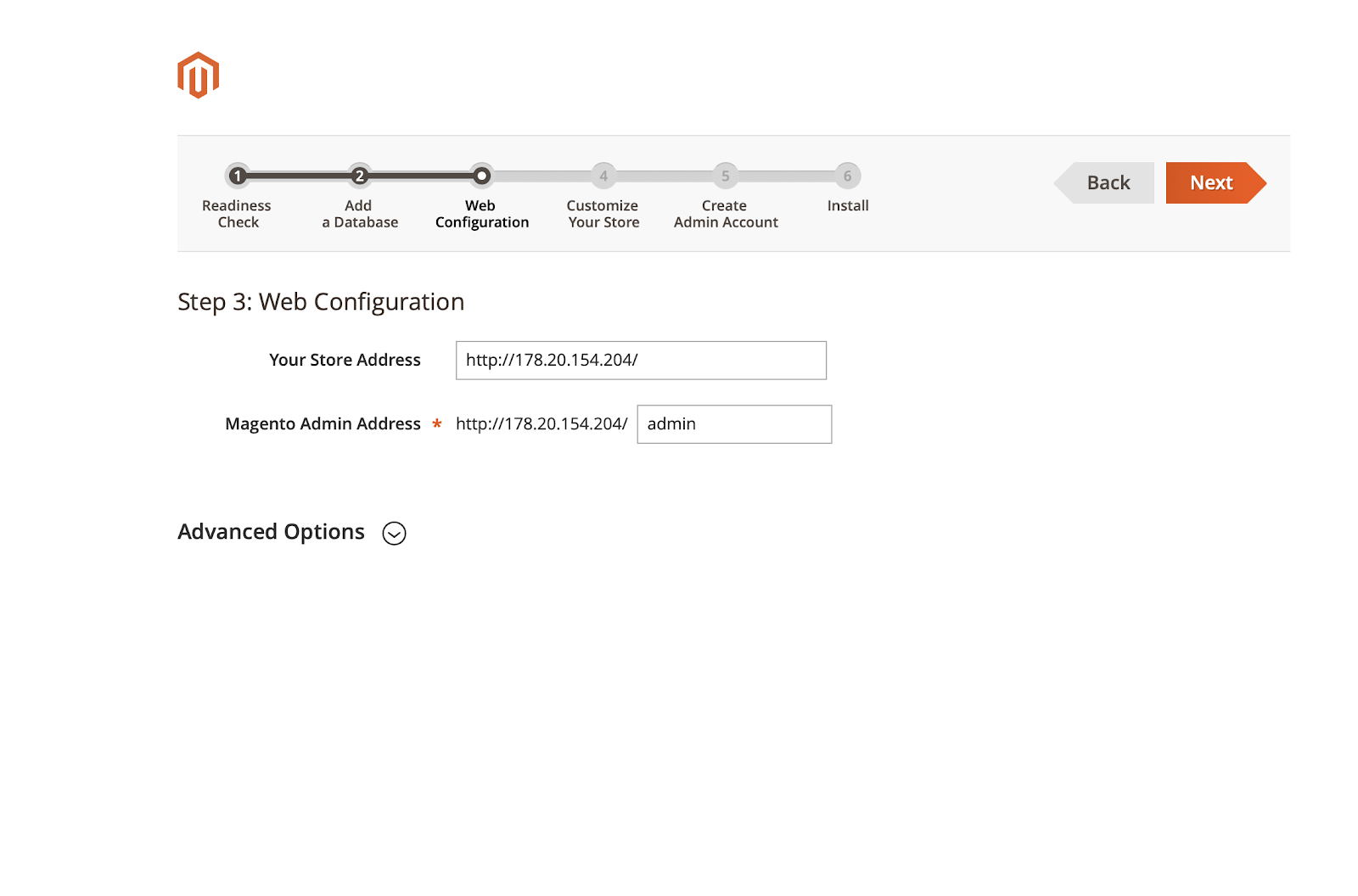Click the Advanced Options heading
The image size is (1358, 896).
[271, 532]
